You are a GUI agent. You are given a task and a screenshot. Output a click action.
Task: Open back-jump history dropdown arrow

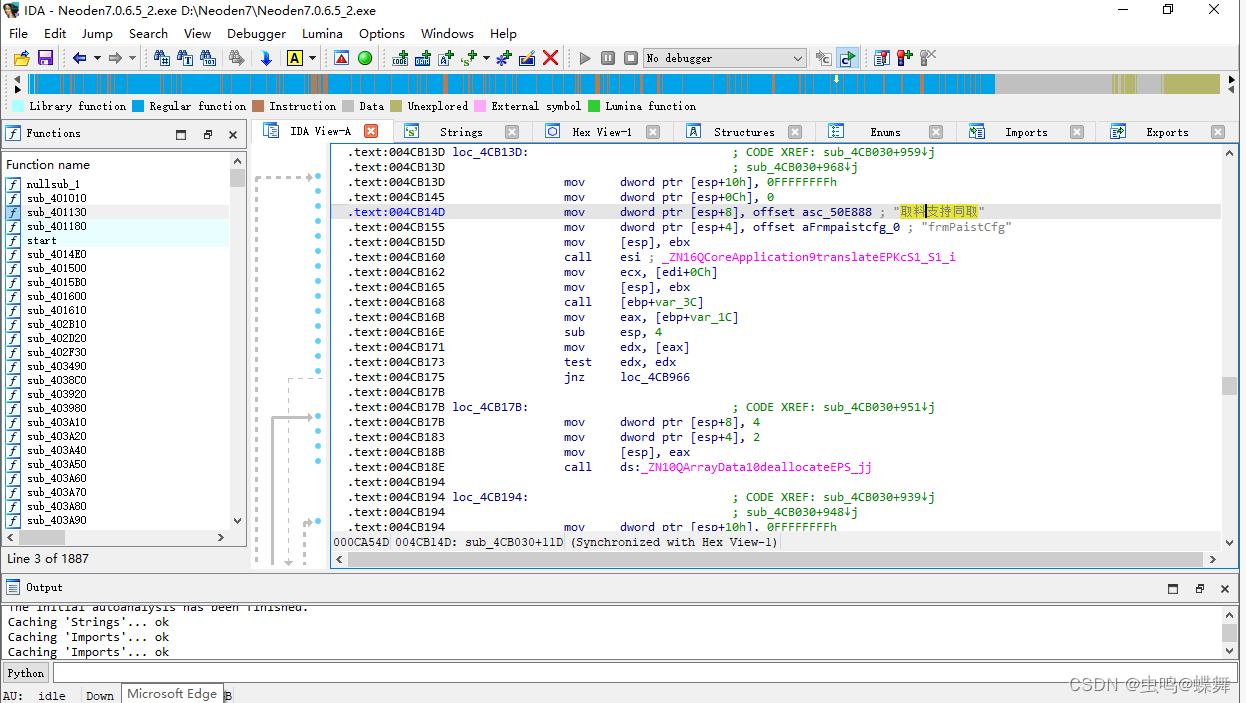(x=97, y=58)
